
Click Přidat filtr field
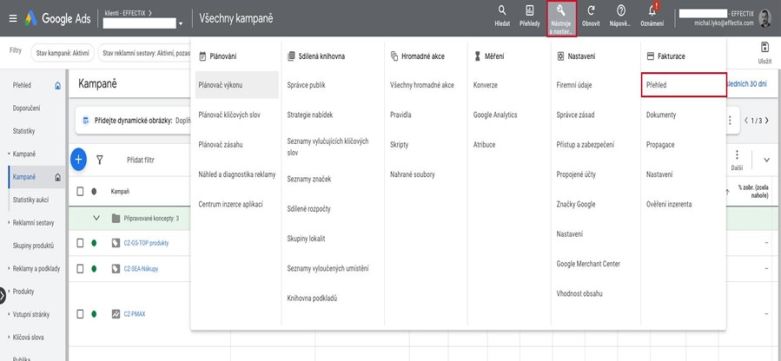(x=140, y=160)
